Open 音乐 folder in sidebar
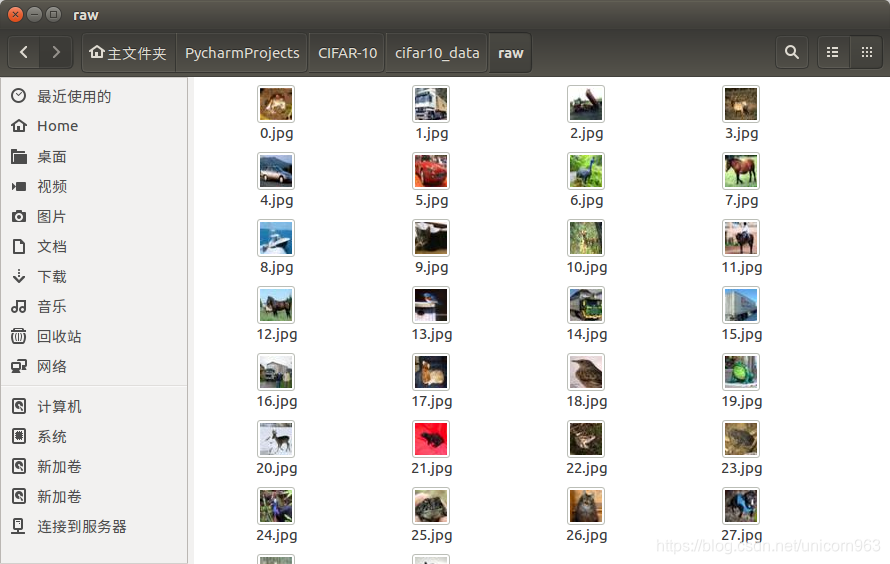The width and height of the screenshot is (890, 564). pos(94,306)
